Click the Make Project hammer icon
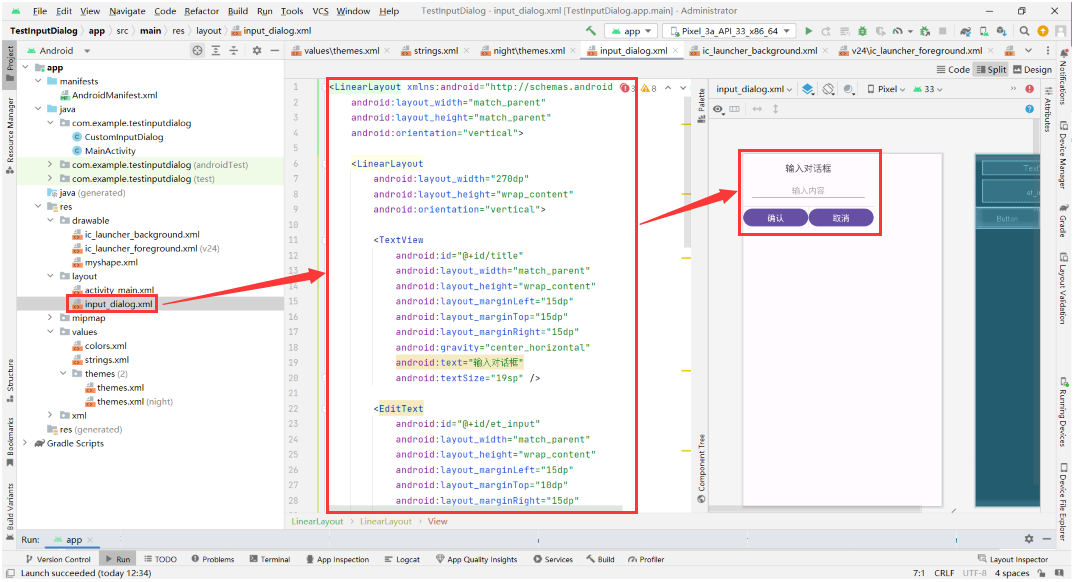Image resolution: width=1075 pixels, height=582 pixels. point(590,31)
